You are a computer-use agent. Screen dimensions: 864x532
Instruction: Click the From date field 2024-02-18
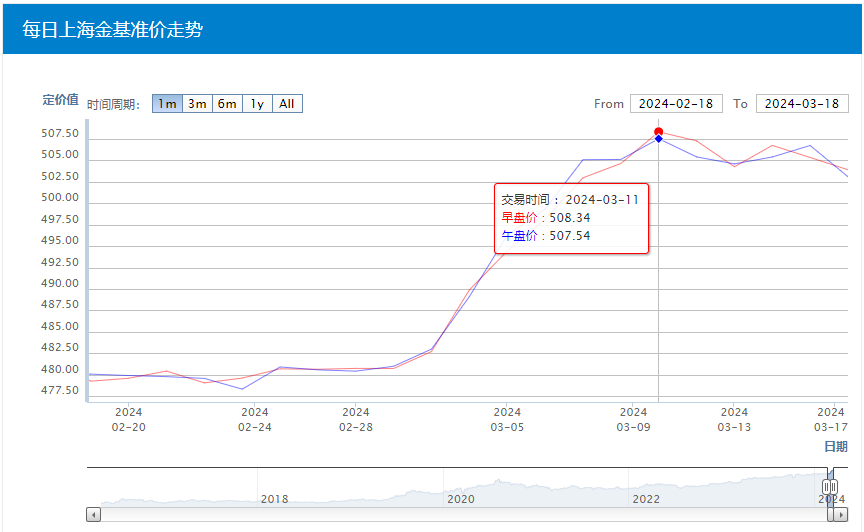[676, 104]
